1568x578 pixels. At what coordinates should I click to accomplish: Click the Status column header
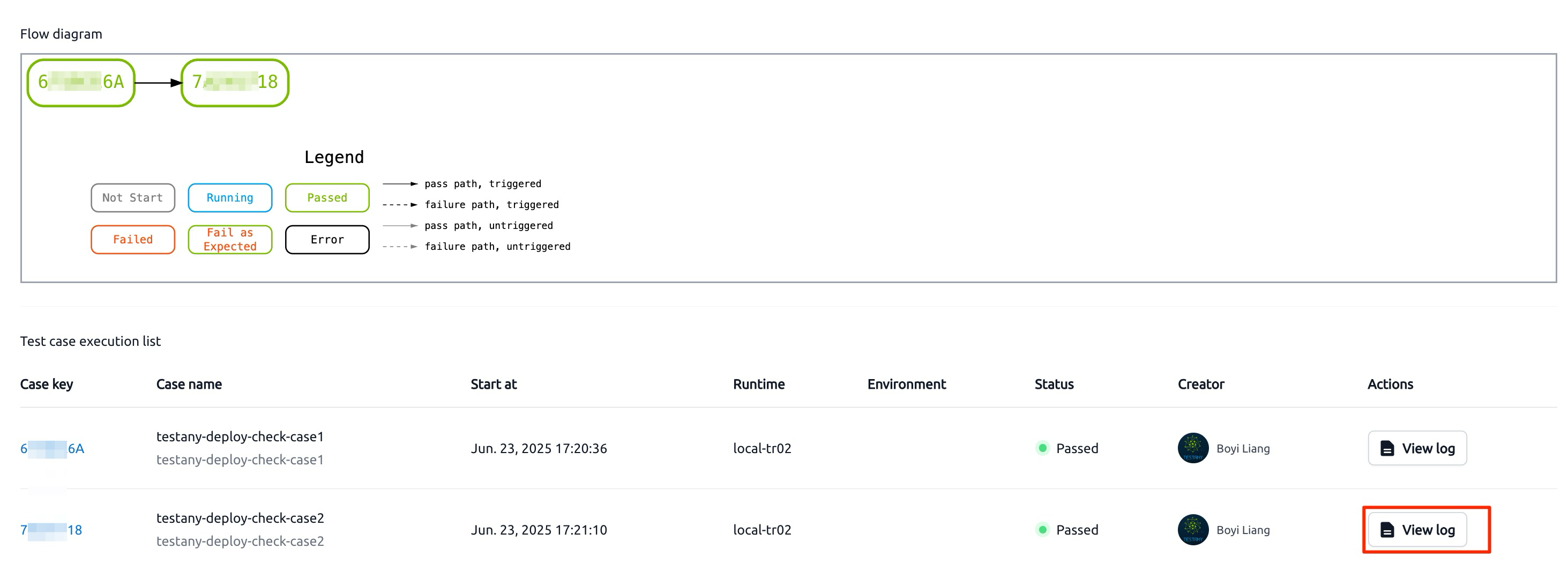pyautogui.click(x=1054, y=384)
